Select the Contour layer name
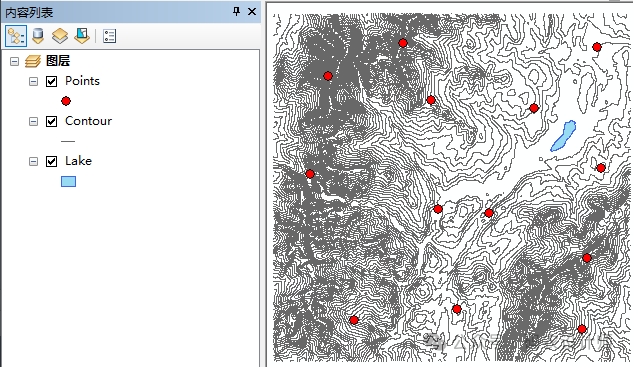The height and width of the screenshot is (367, 633). pyautogui.click(x=88, y=121)
